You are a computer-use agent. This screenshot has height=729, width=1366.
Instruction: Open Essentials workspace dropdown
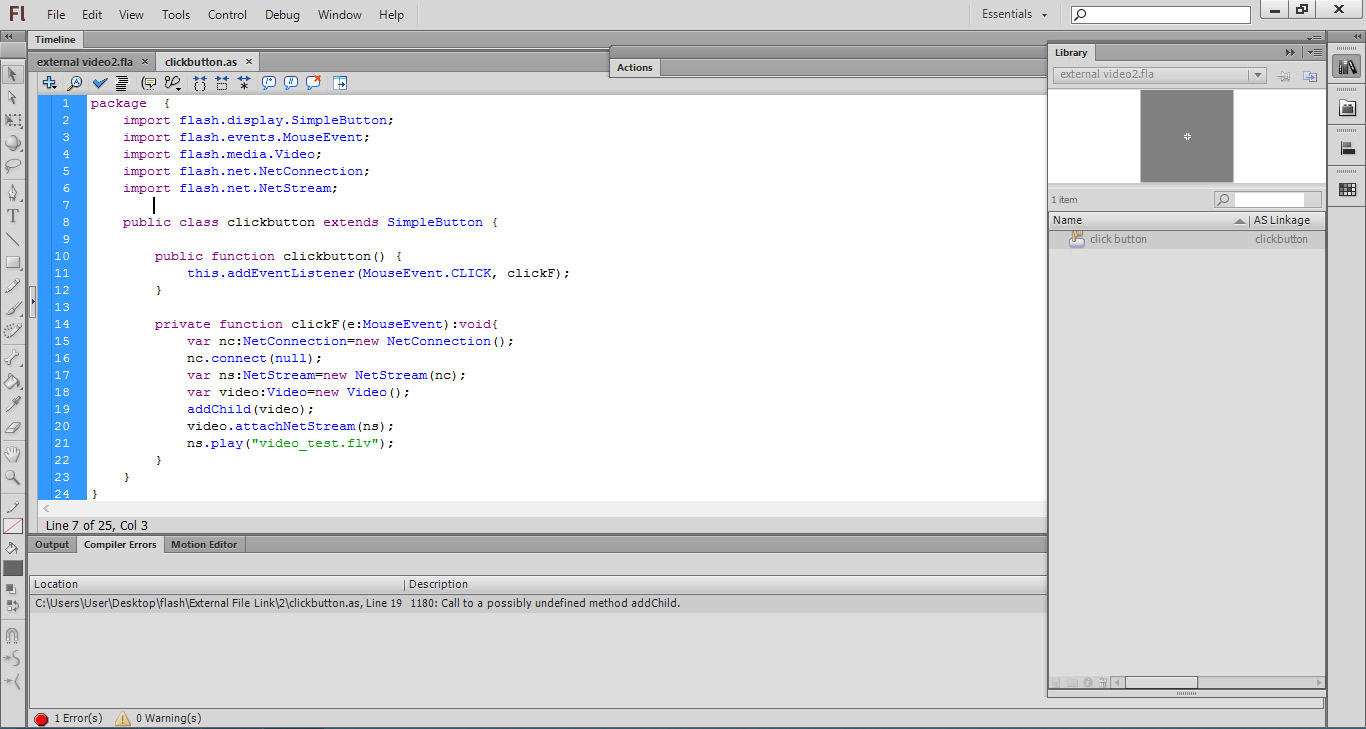click(x=1014, y=14)
